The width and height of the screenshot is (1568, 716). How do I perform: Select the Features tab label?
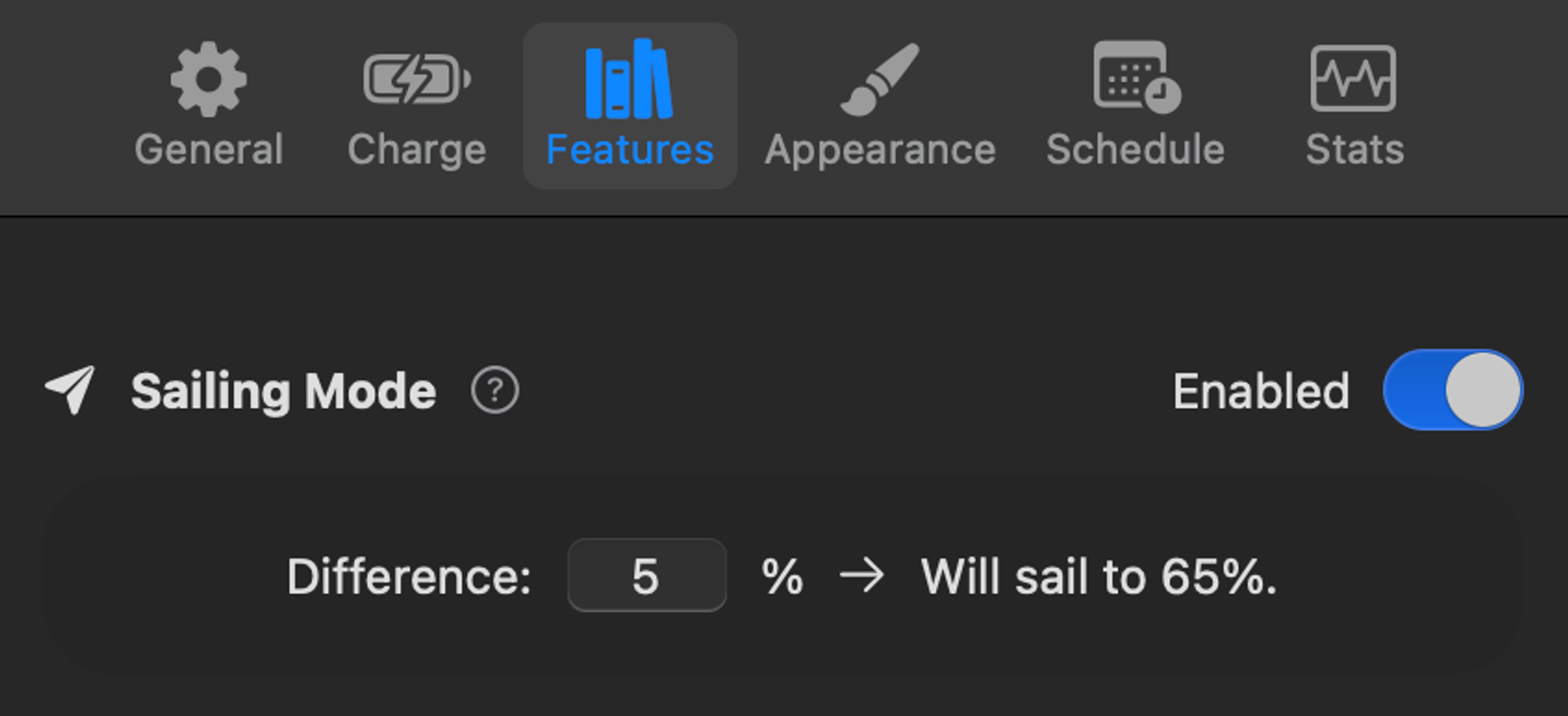click(x=630, y=149)
